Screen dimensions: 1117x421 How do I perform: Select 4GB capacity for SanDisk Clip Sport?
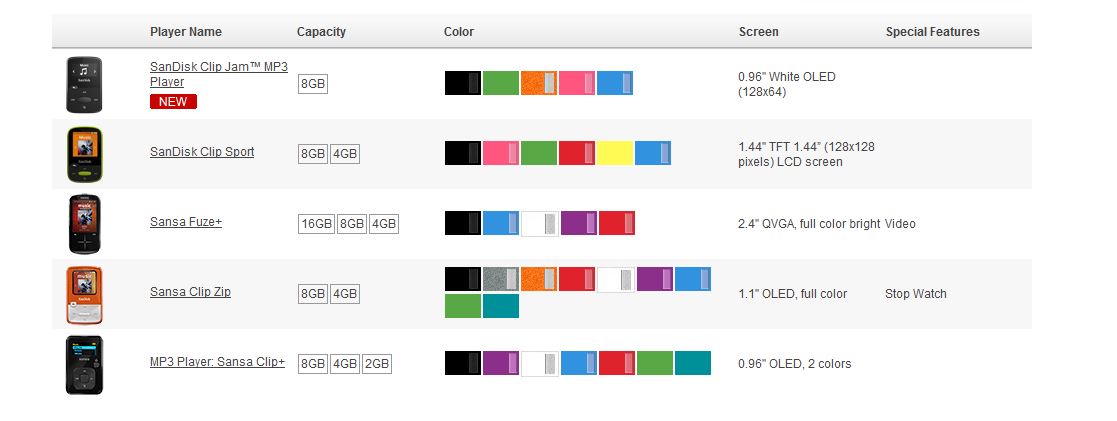pyautogui.click(x=345, y=154)
